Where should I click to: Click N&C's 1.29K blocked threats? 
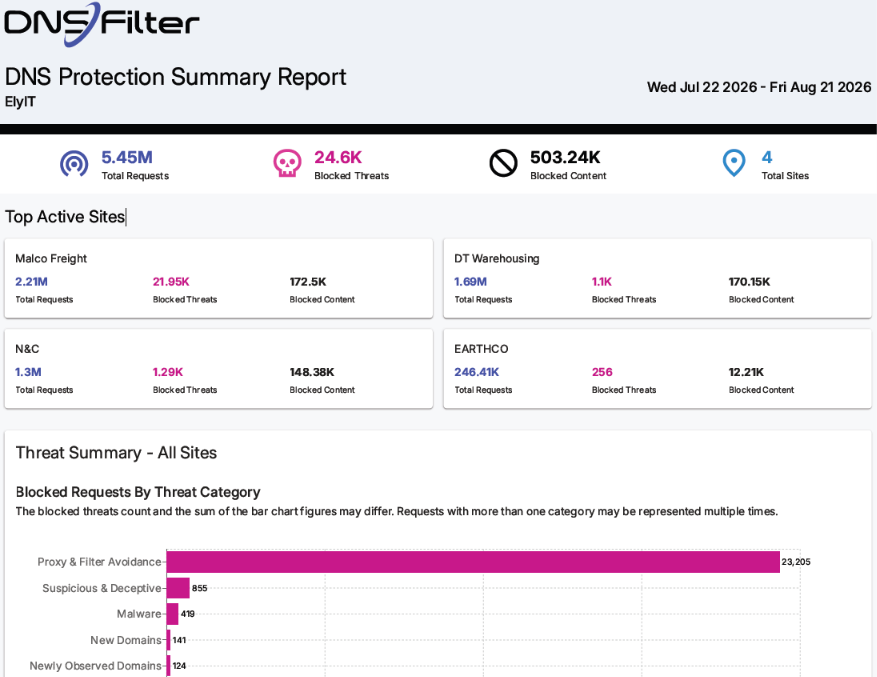[x=168, y=372]
